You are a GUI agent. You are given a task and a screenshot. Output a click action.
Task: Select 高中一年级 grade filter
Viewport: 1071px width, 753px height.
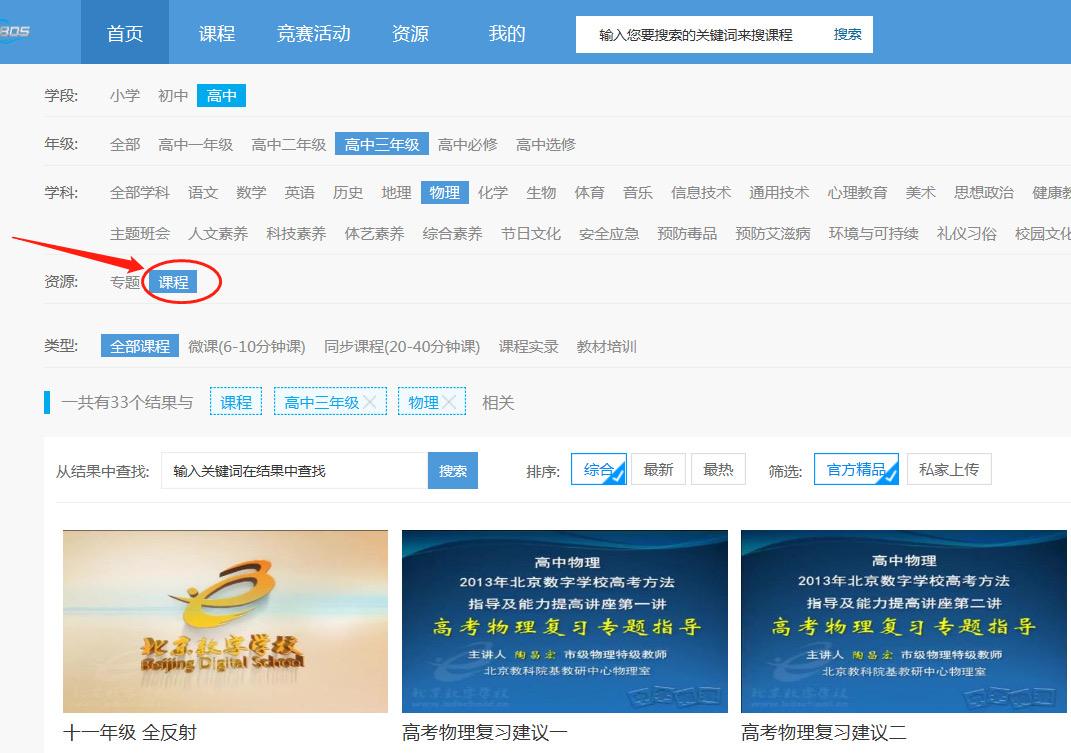[x=195, y=144]
